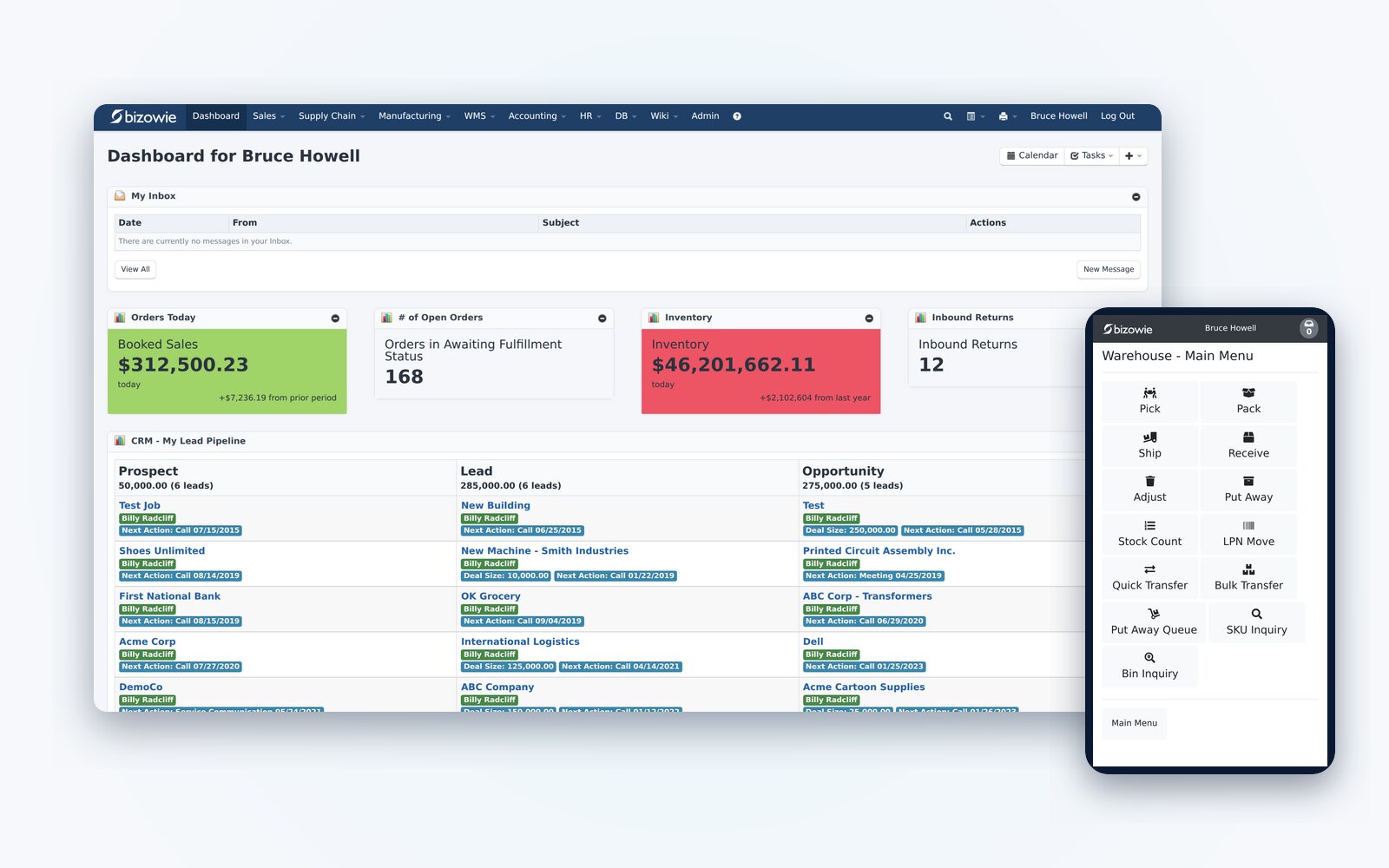Tap the Put Away Queue cart icon

click(1154, 615)
